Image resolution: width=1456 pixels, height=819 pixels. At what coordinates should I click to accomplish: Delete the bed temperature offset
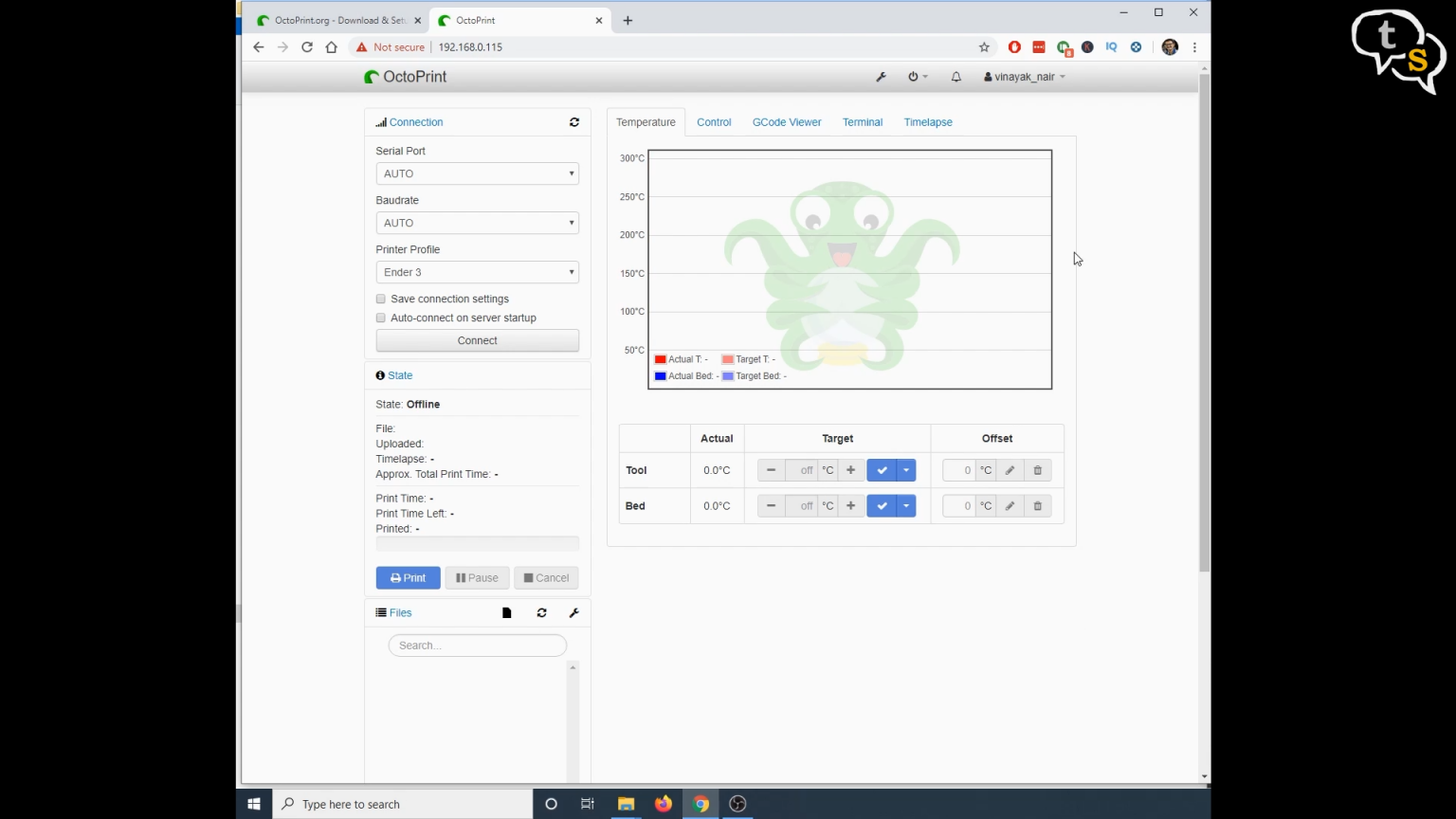point(1037,505)
